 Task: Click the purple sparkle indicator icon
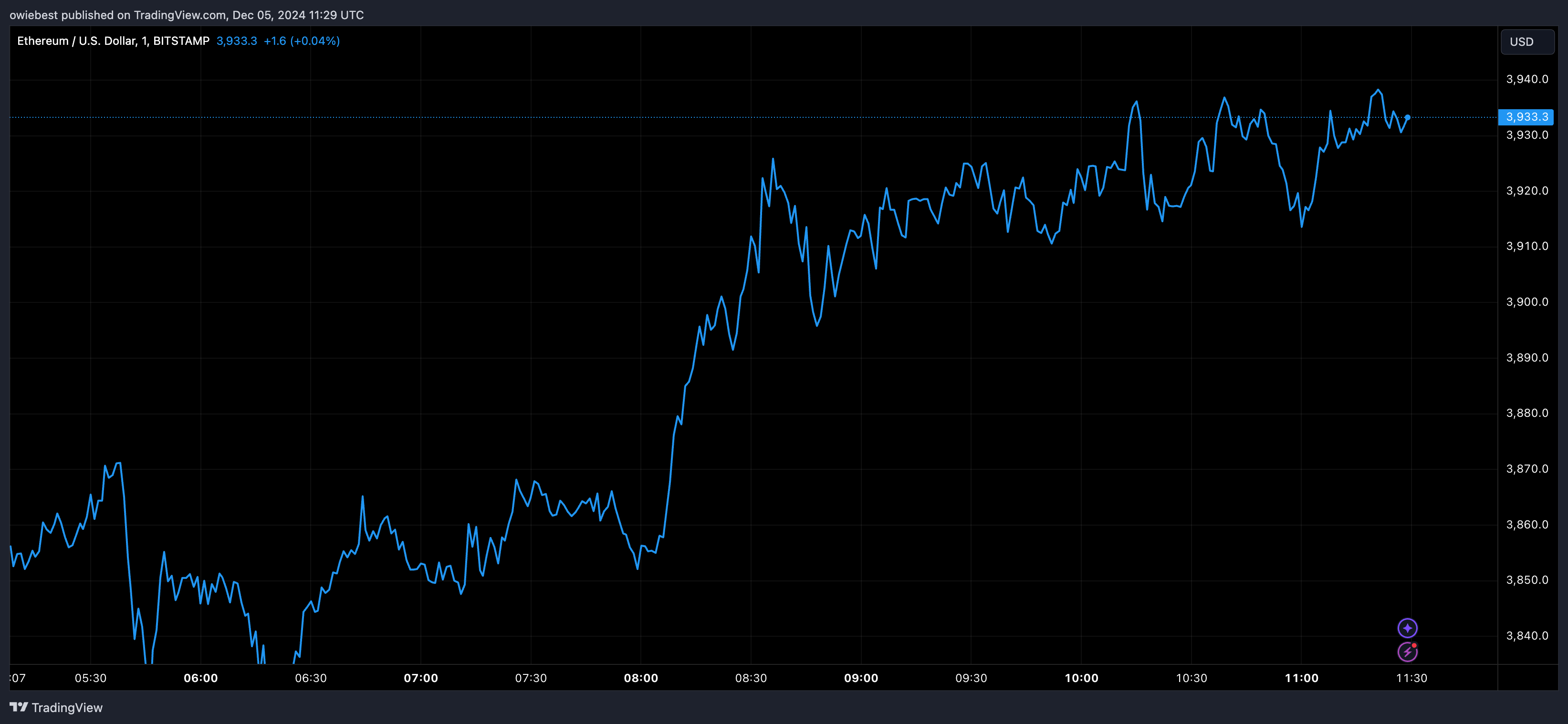[1407, 628]
